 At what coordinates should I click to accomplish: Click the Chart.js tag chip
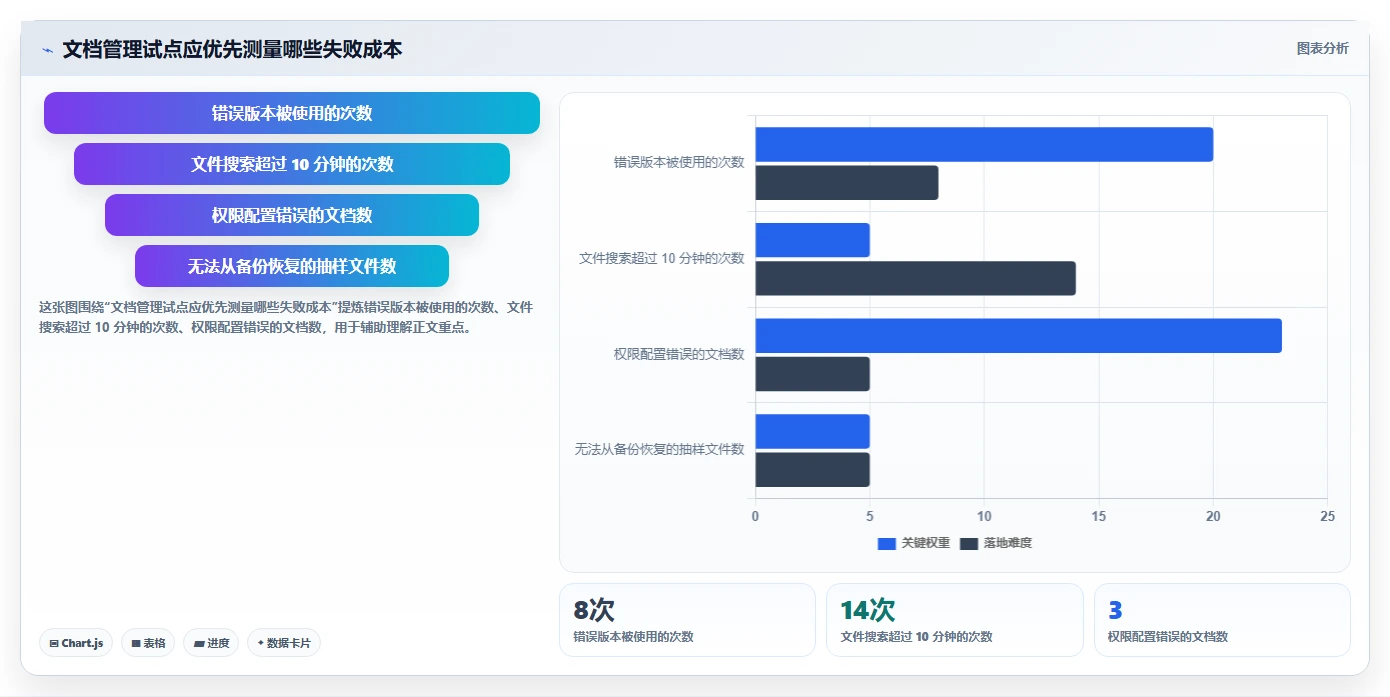[x=76, y=643]
